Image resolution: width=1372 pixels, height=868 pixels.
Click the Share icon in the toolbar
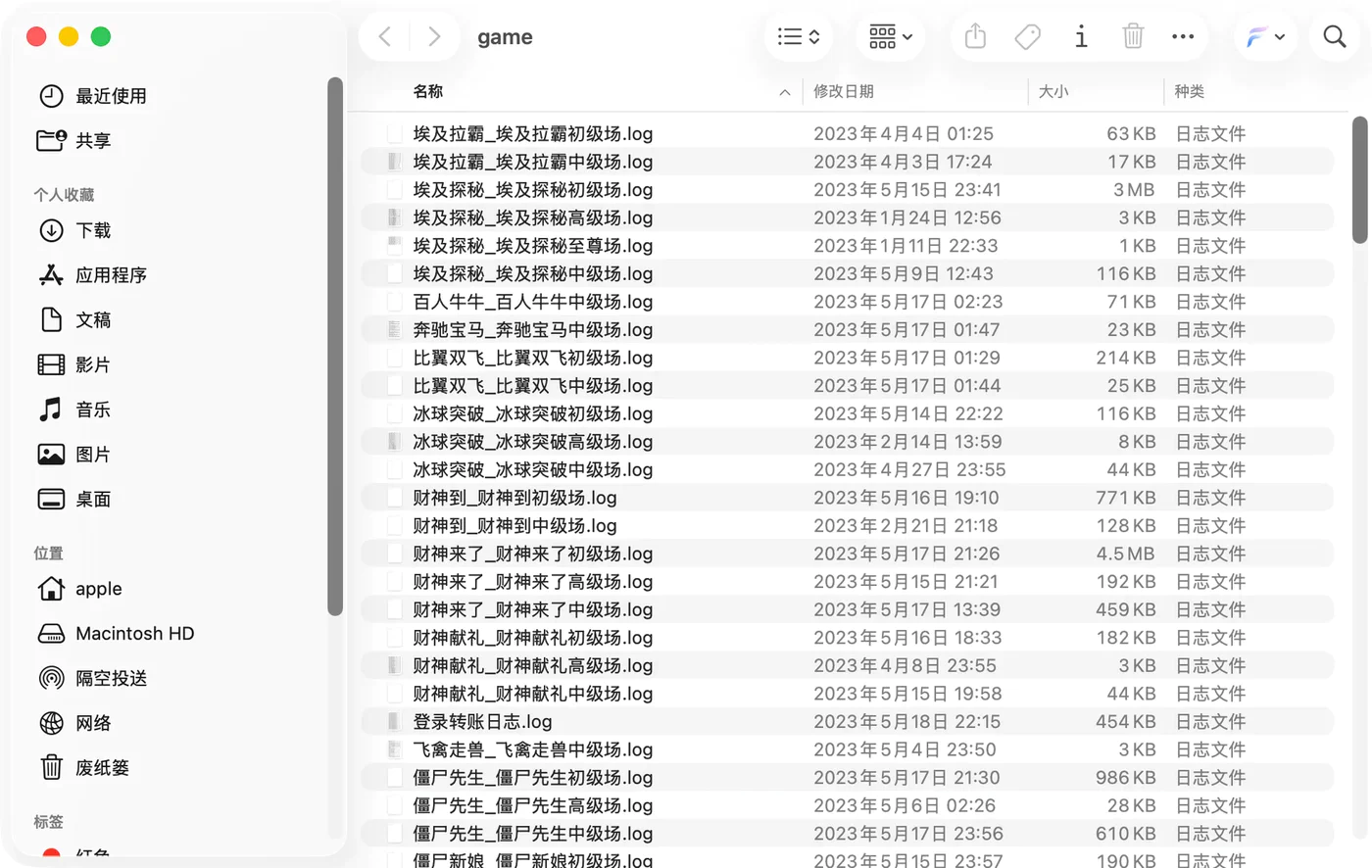[x=975, y=37]
